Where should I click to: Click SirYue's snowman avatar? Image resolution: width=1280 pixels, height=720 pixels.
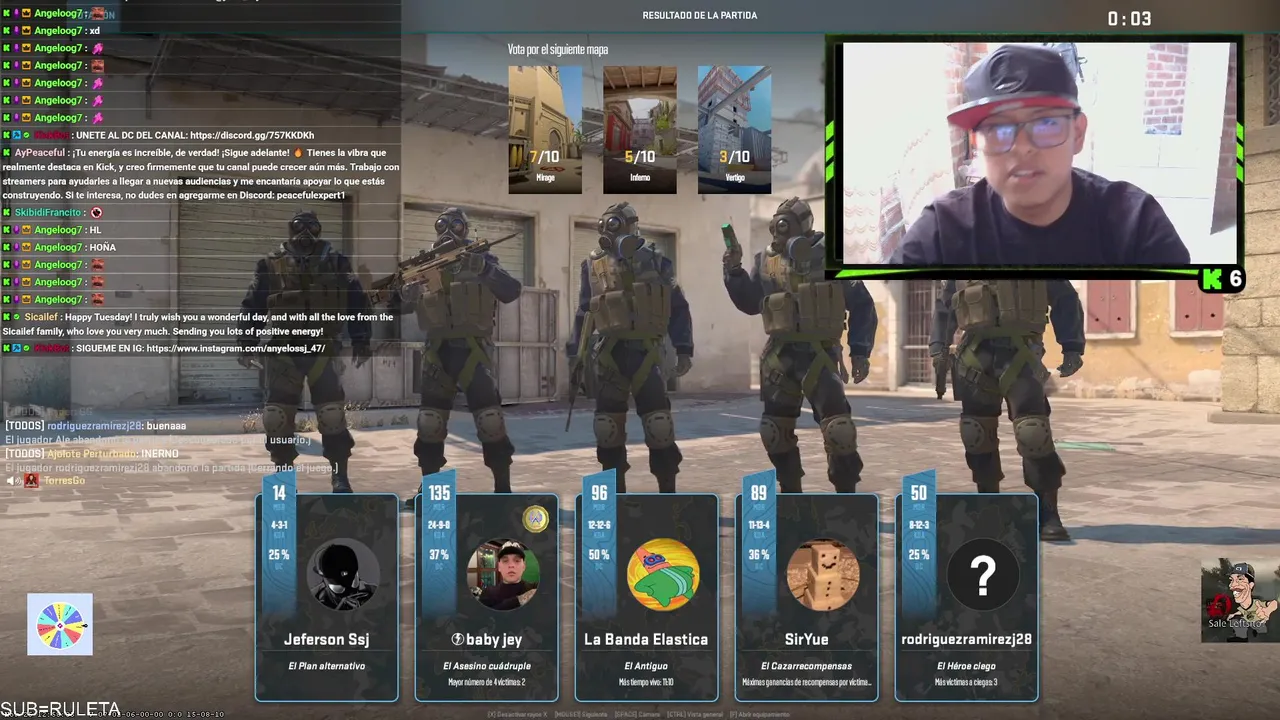(x=823, y=574)
